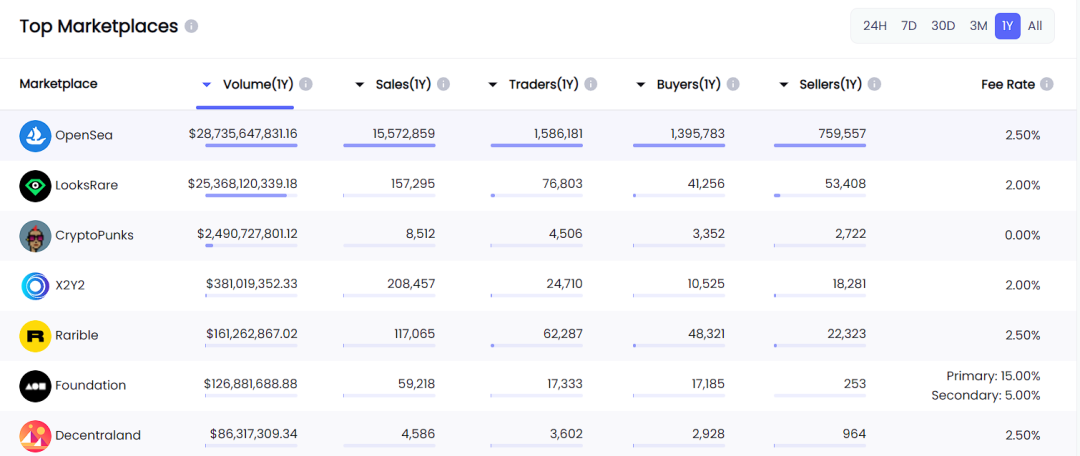Sort by Traders(1Y) column arrow

(x=493, y=85)
